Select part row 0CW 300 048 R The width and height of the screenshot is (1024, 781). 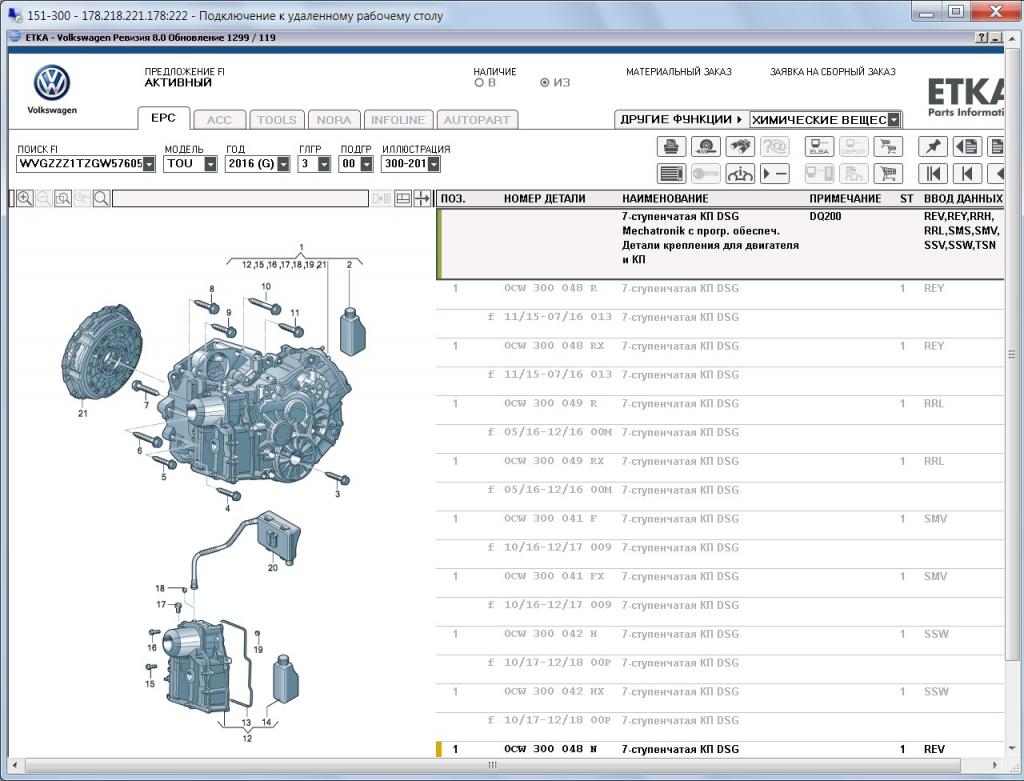click(x=720, y=288)
